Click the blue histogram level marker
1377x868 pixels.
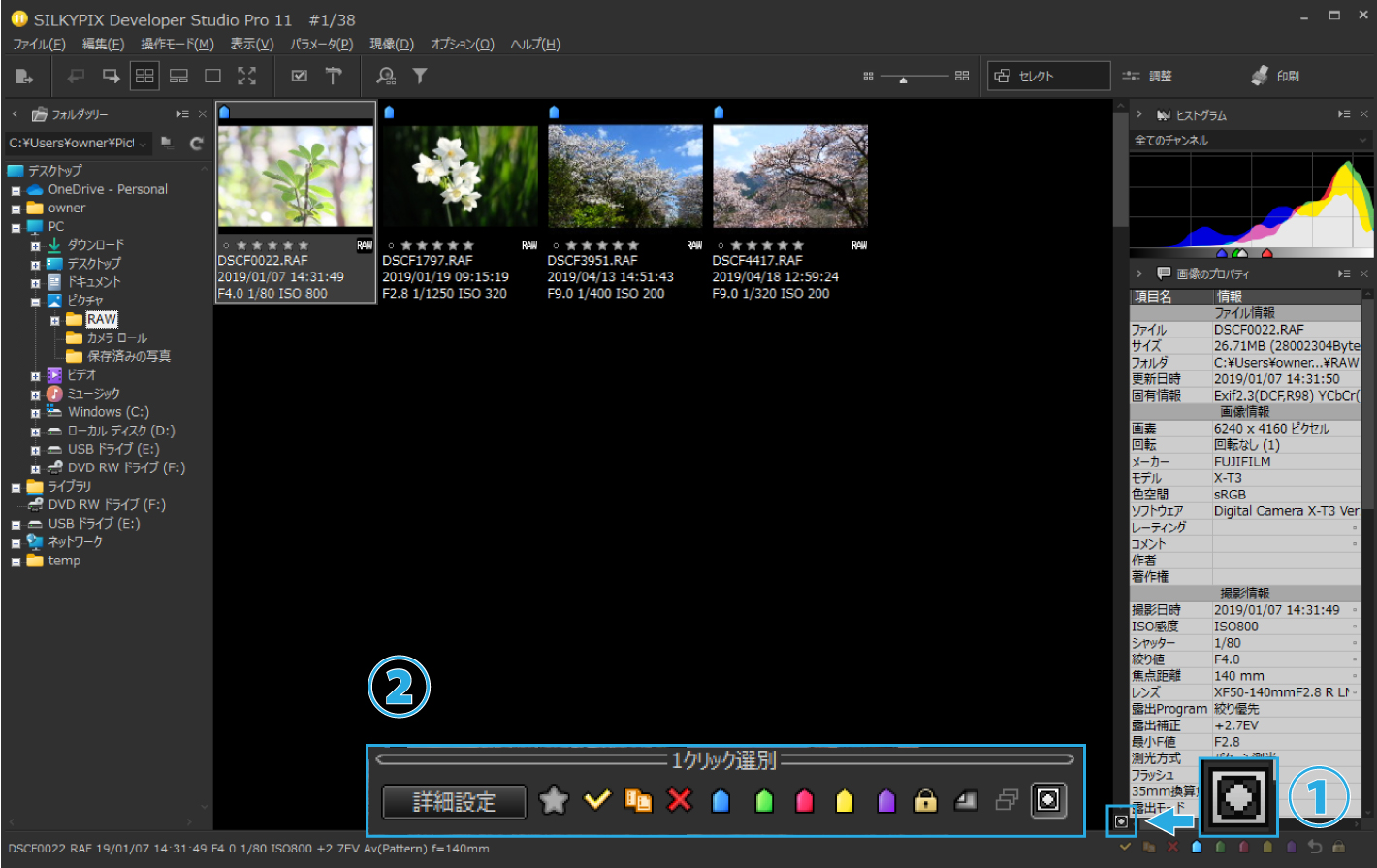tap(1221, 254)
